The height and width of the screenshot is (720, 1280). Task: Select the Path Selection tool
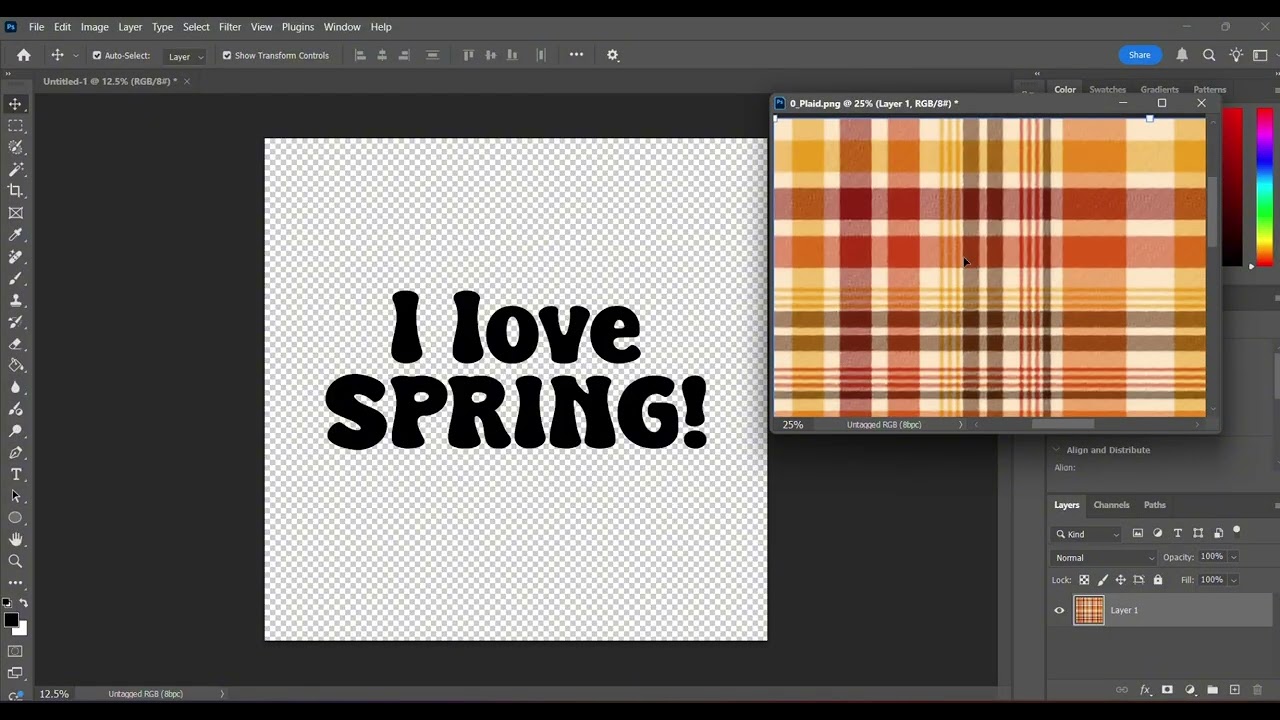click(x=15, y=496)
